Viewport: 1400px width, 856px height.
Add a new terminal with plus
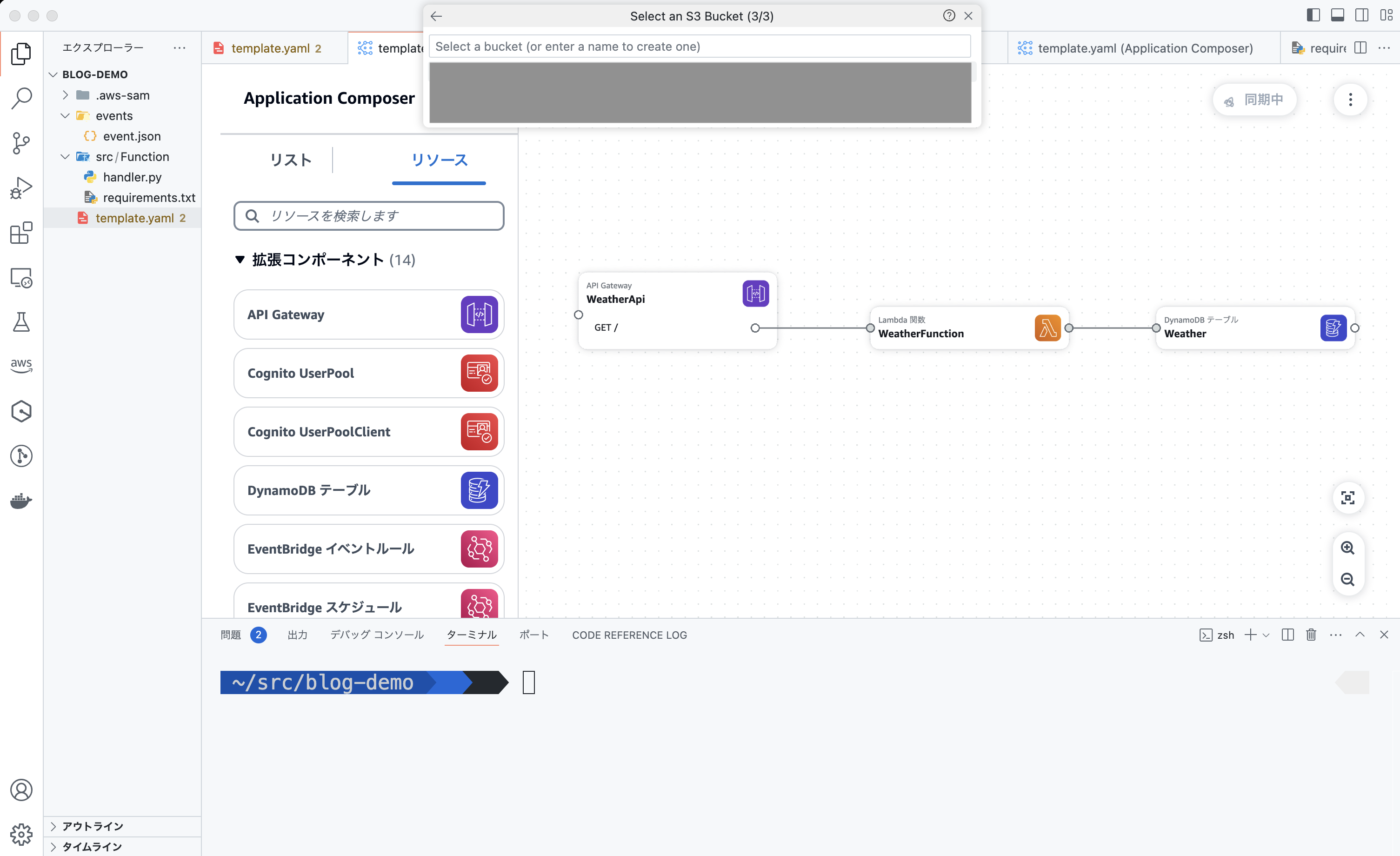point(1250,635)
